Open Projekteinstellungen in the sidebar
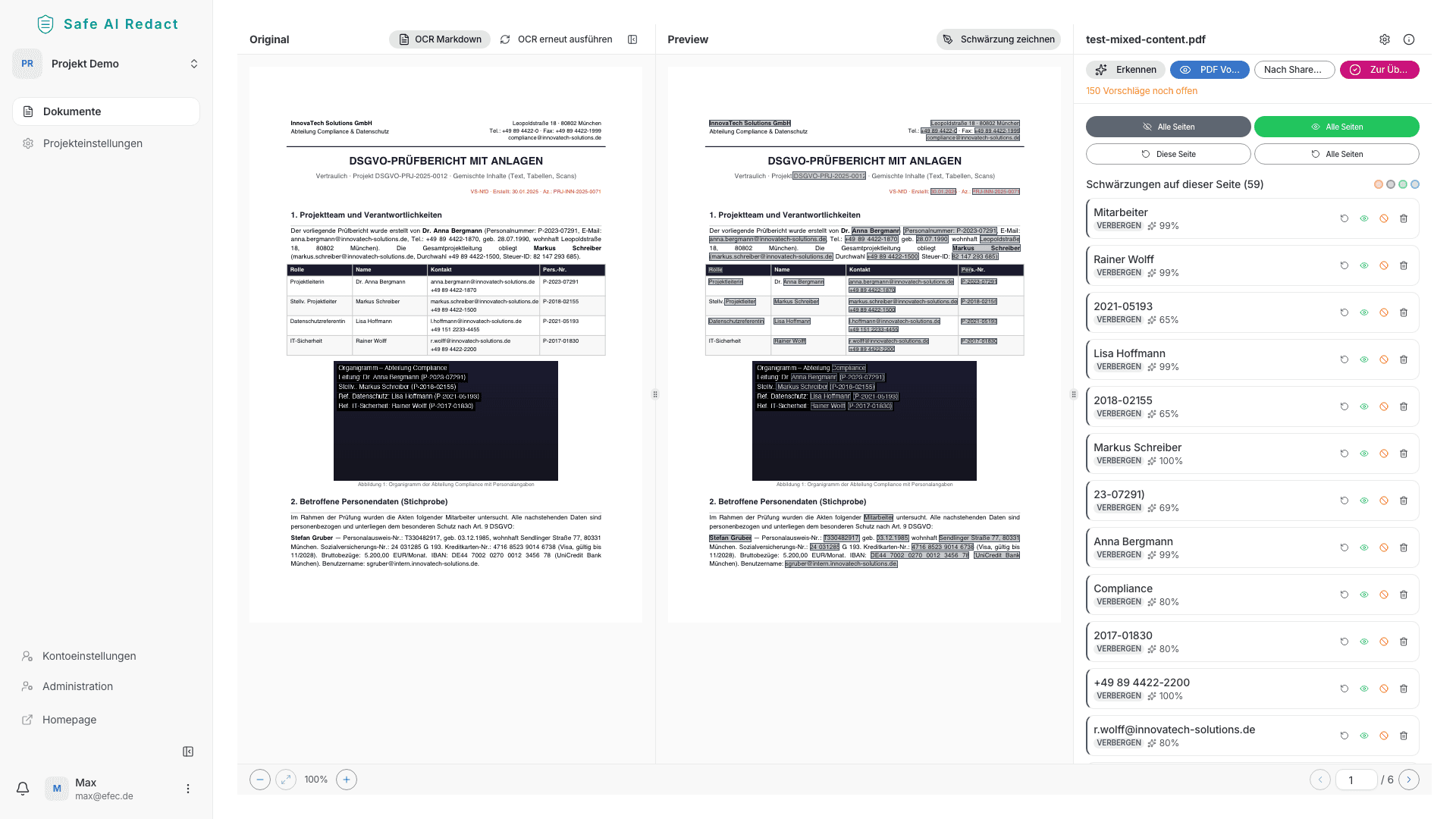The height and width of the screenshot is (819, 1456). (x=93, y=143)
